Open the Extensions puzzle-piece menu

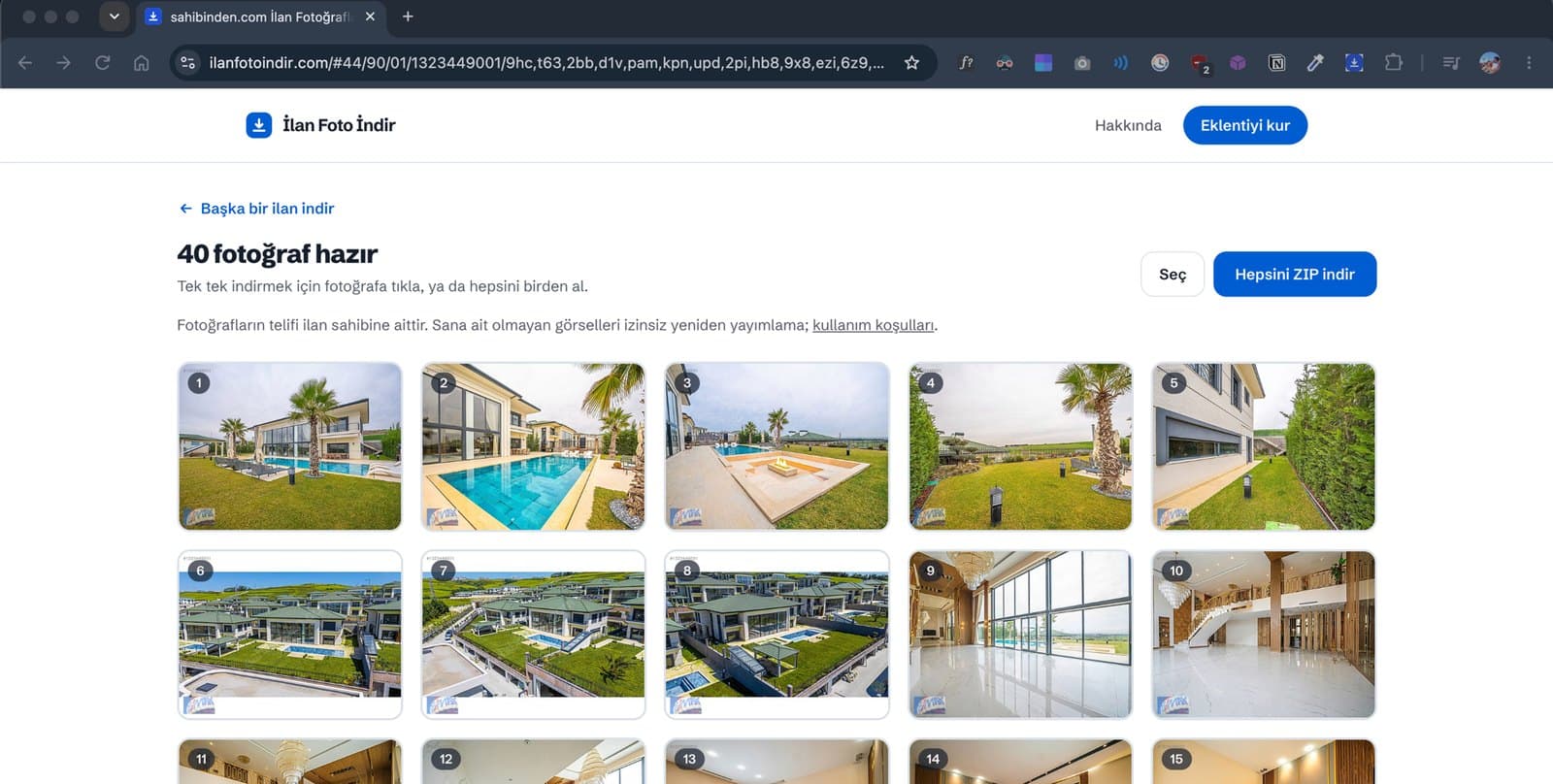(1394, 63)
